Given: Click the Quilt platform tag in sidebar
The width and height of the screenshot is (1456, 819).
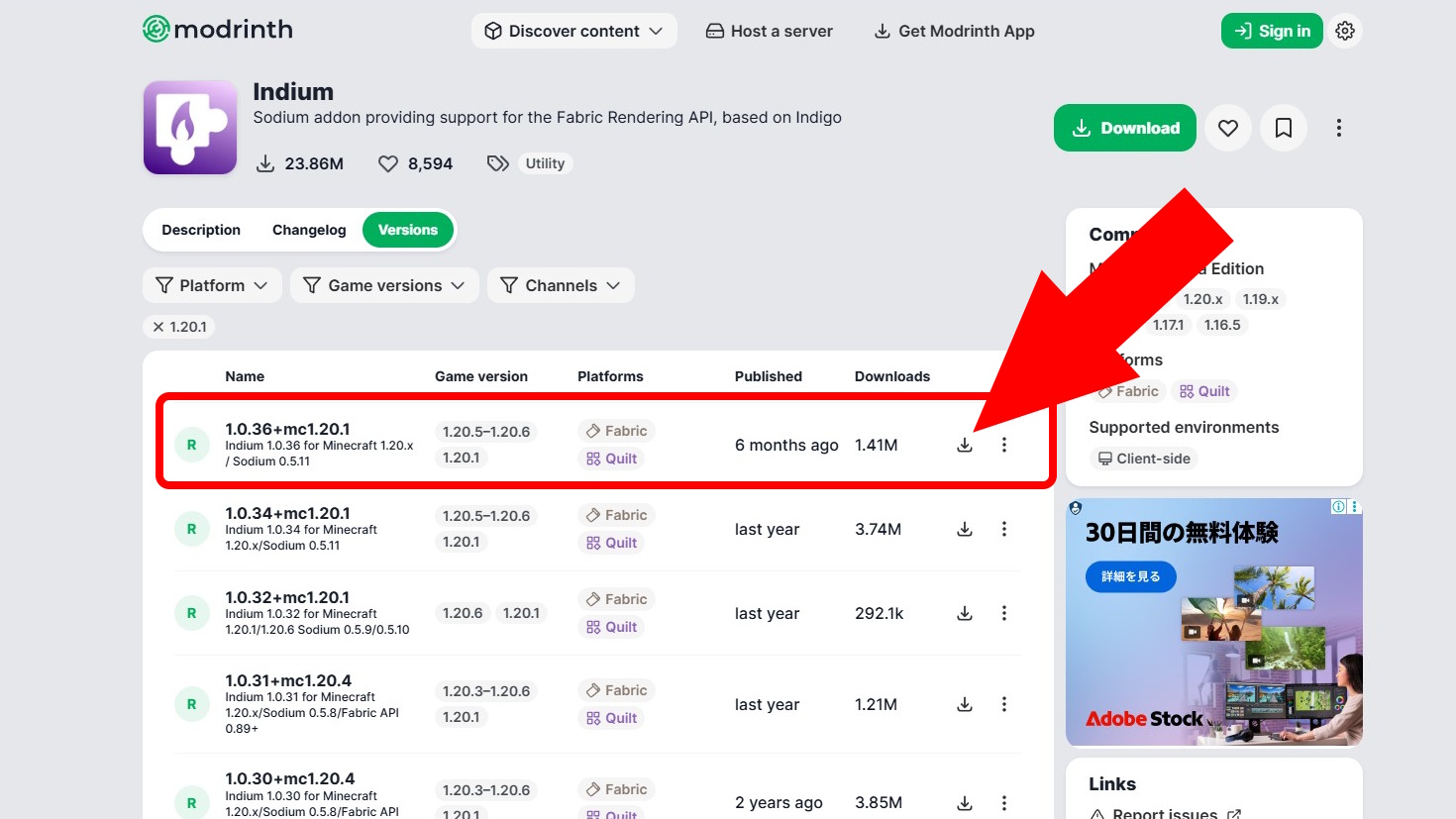Looking at the screenshot, I should tap(1204, 391).
